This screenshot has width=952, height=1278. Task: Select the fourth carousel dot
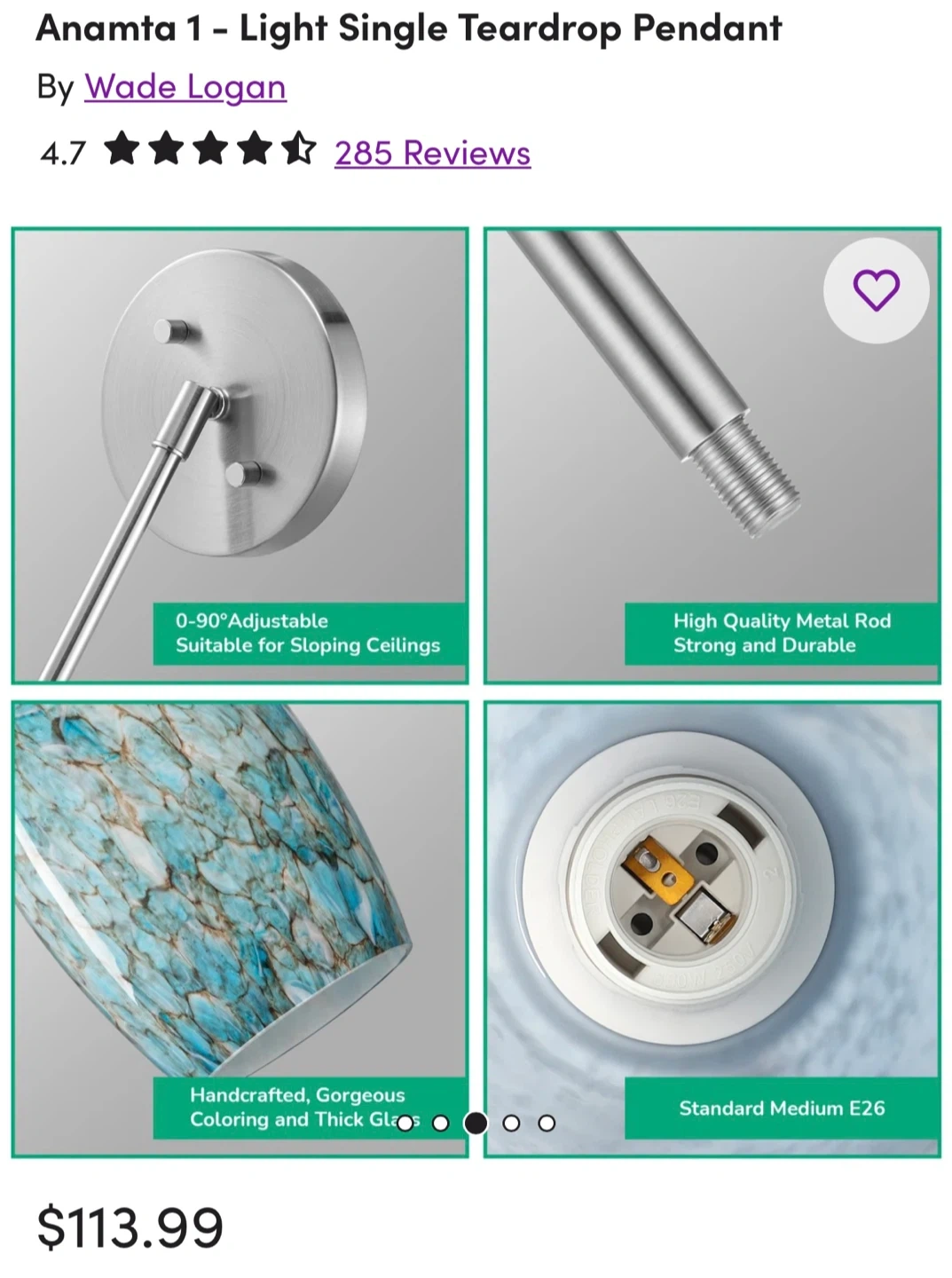point(511,1123)
